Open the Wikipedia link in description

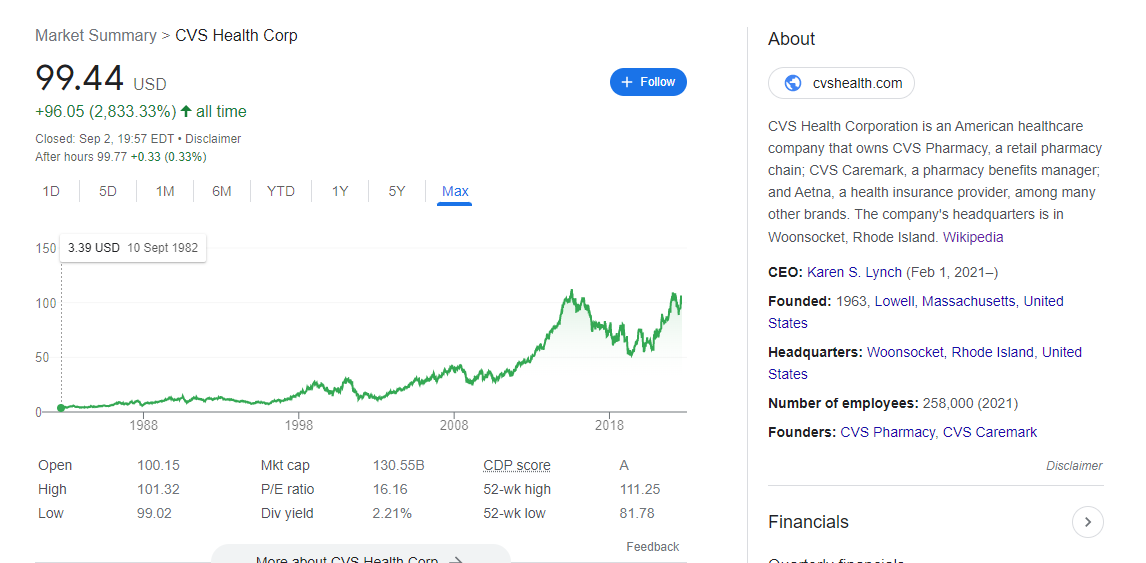973,237
